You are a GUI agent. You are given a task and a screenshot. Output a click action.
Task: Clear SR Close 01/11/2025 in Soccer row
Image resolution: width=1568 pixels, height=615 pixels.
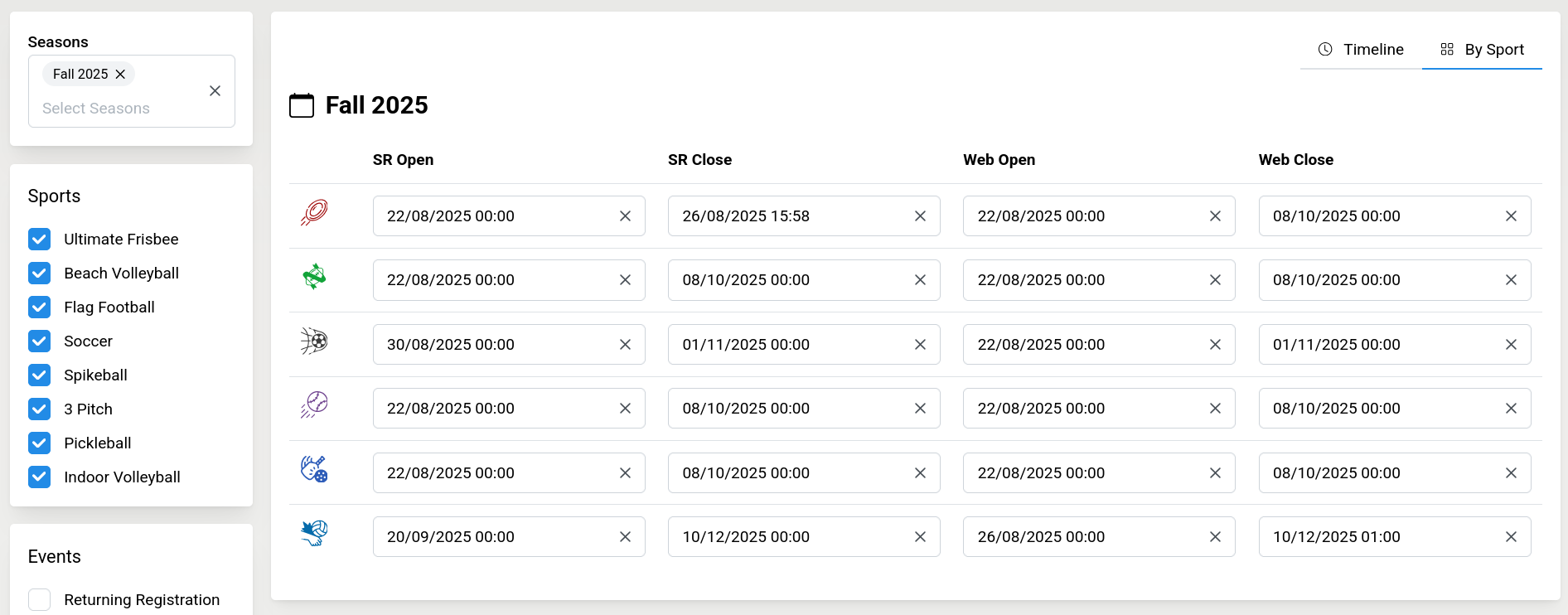(x=920, y=345)
